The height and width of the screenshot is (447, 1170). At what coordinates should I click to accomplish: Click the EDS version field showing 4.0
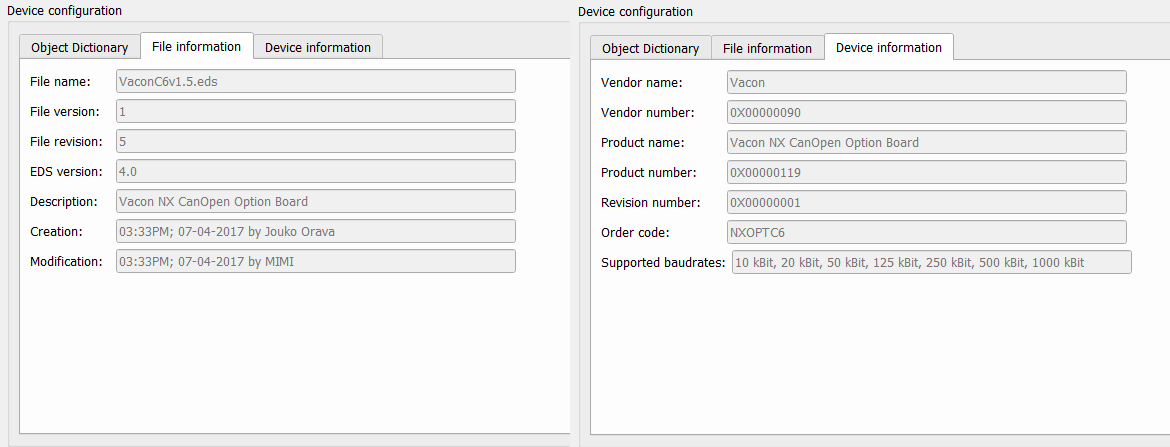316,171
